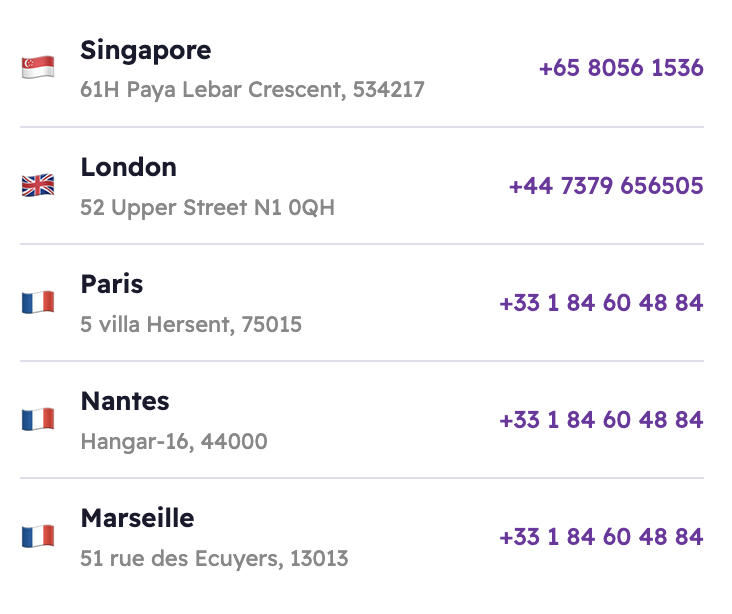Select the Singapore office heading
732x614 pixels.
145,50
